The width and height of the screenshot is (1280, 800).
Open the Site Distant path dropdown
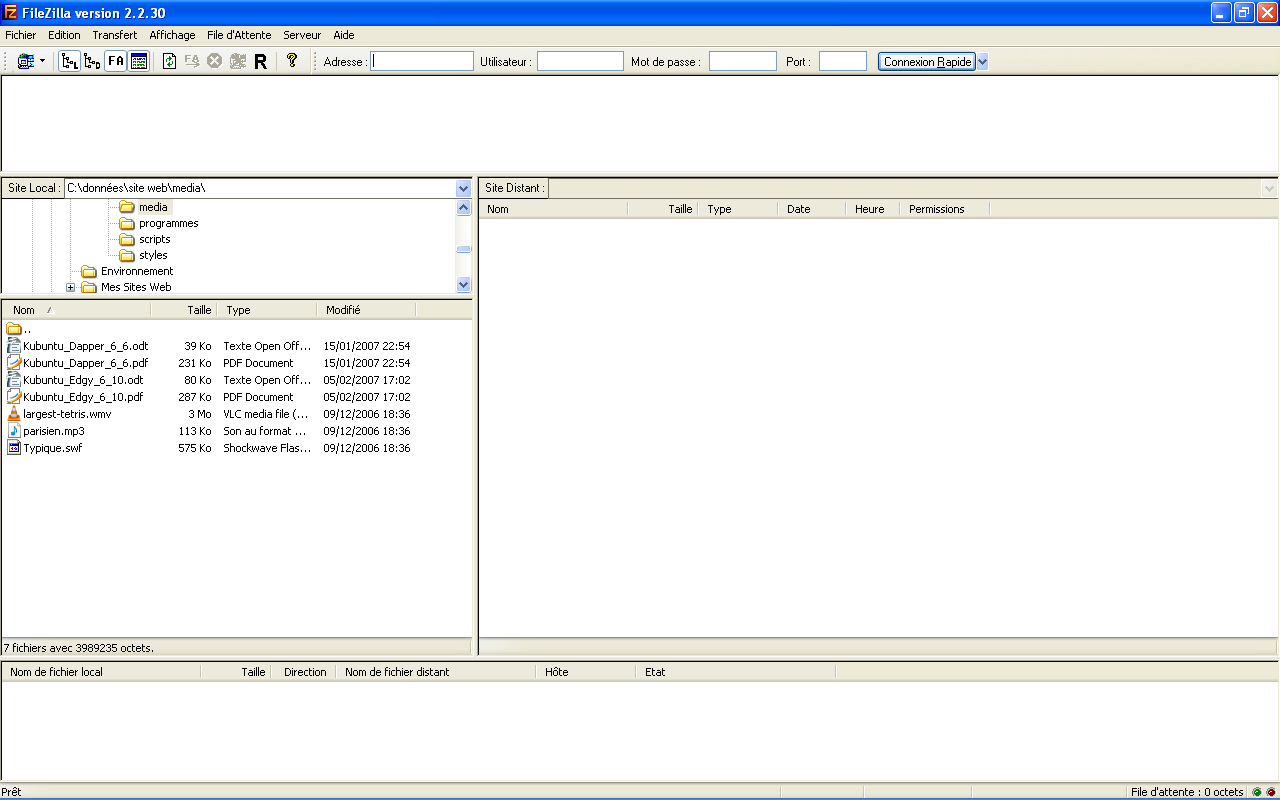[x=1269, y=188]
